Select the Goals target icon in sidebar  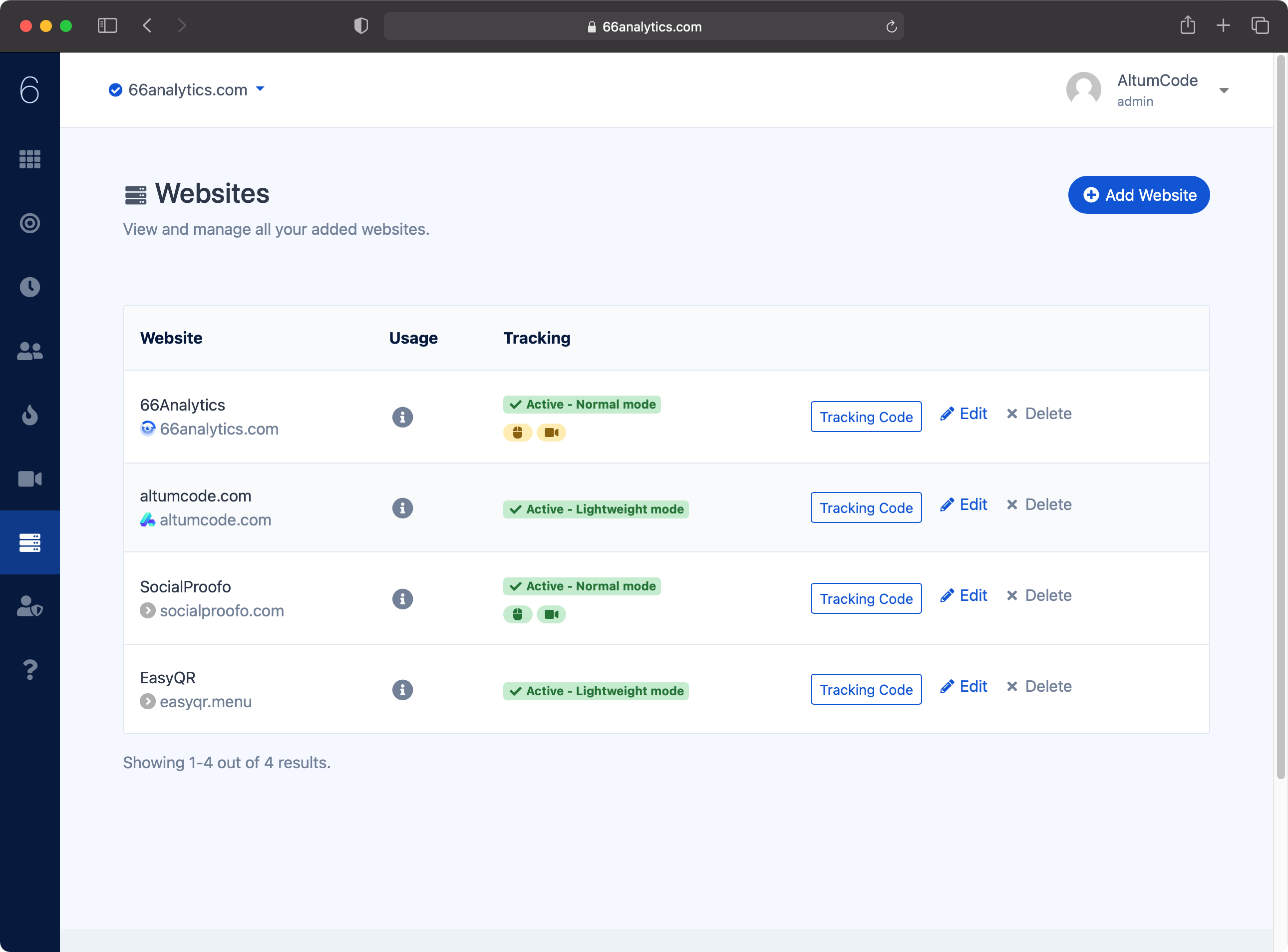(x=29, y=224)
